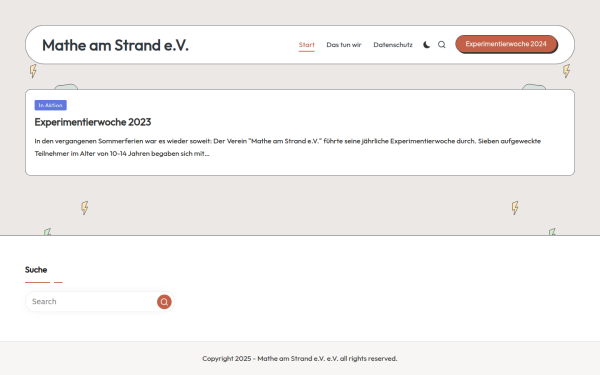This screenshot has width=600, height=375.
Task: Toggle dark mode with the moon icon
Action: click(426, 45)
